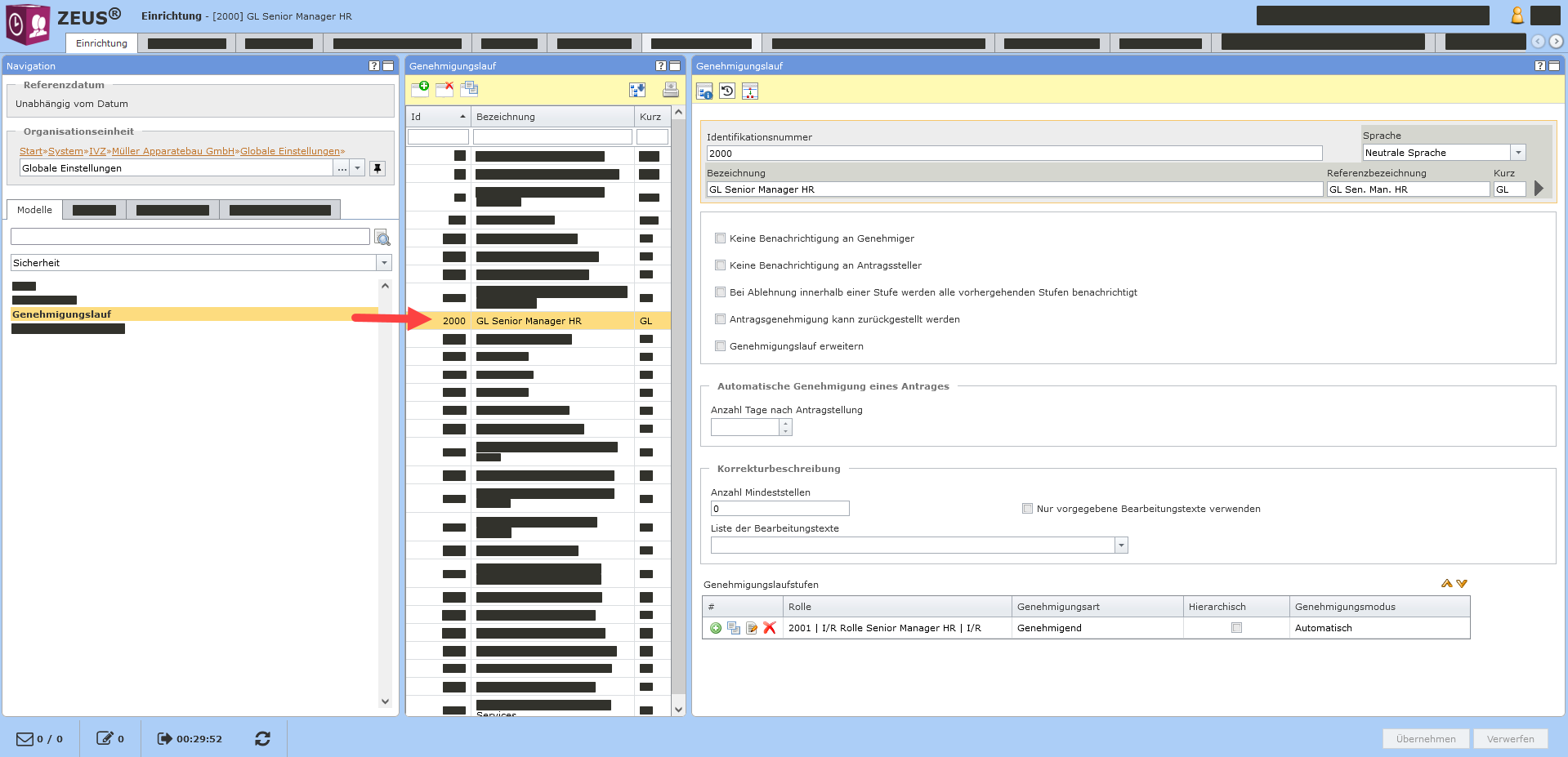Expand the Sicherheit dropdown in navigation
The image size is (1568, 757).
(384, 263)
